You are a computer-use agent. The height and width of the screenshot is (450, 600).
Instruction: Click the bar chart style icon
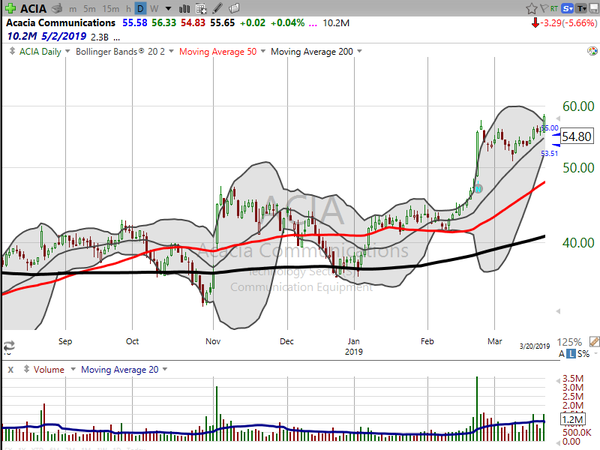[x=184, y=8]
